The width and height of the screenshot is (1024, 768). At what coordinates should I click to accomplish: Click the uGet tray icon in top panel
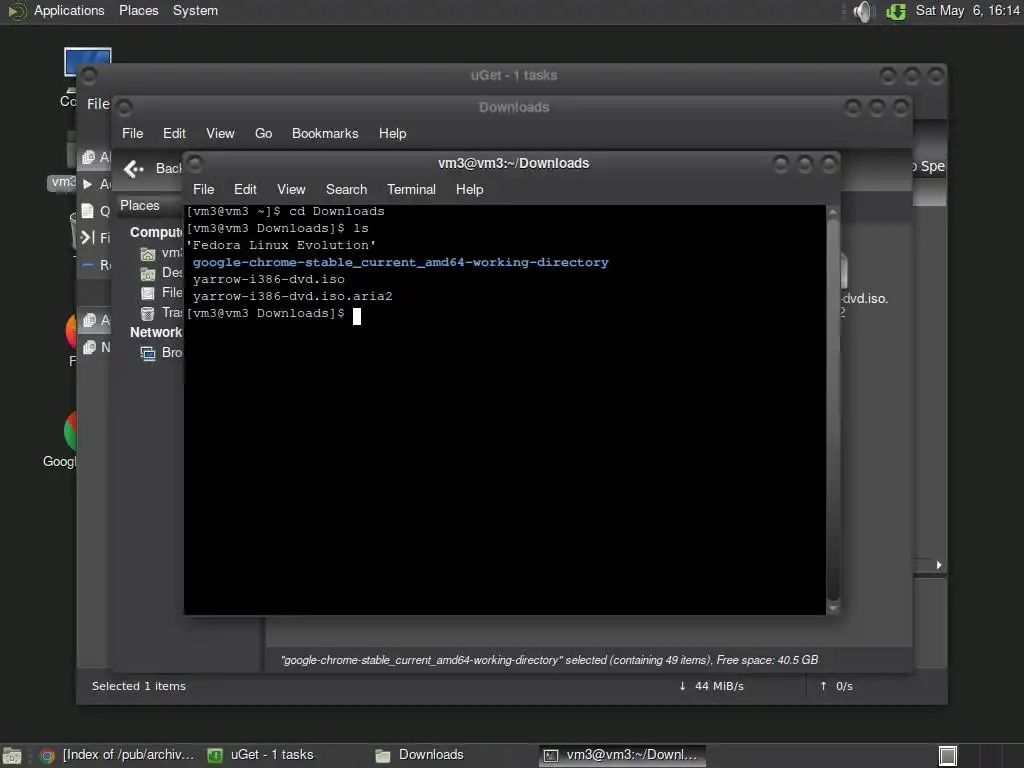point(895,11)
